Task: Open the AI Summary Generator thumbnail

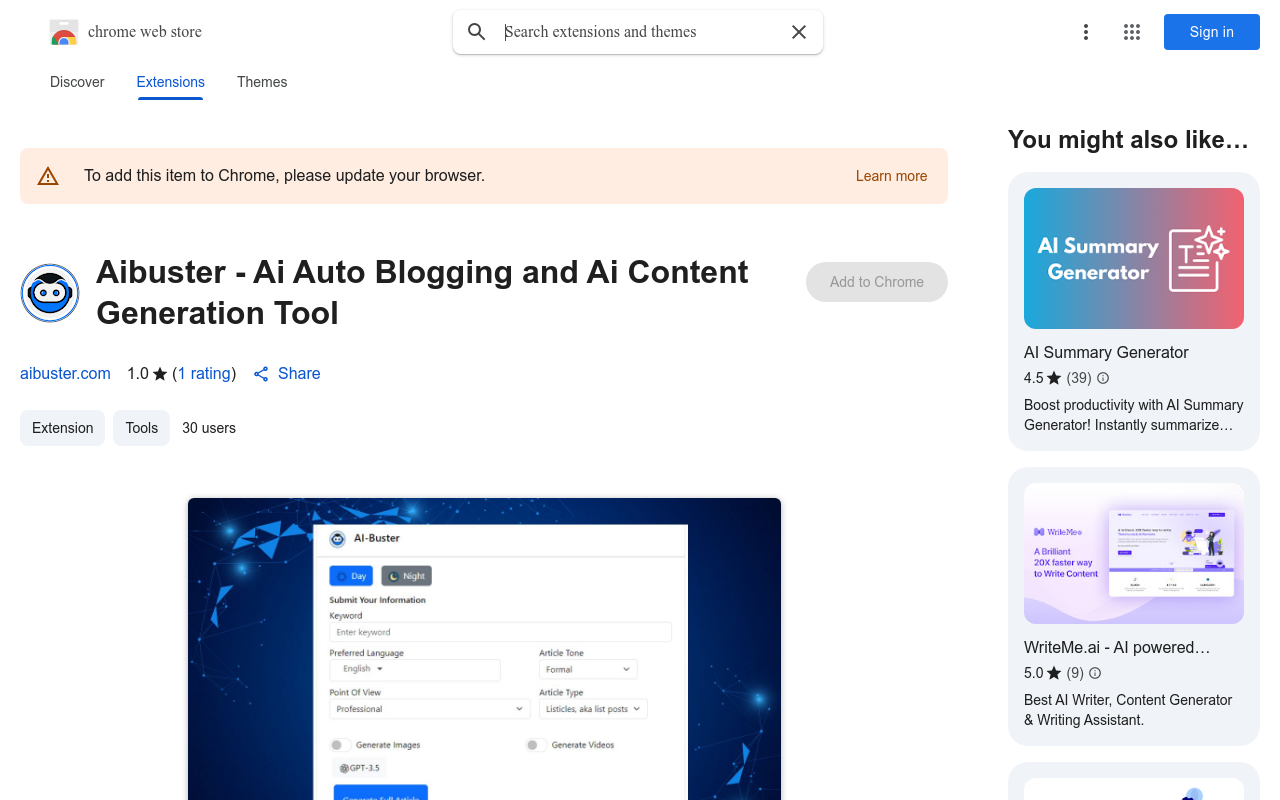Action: coord(1134,258)
